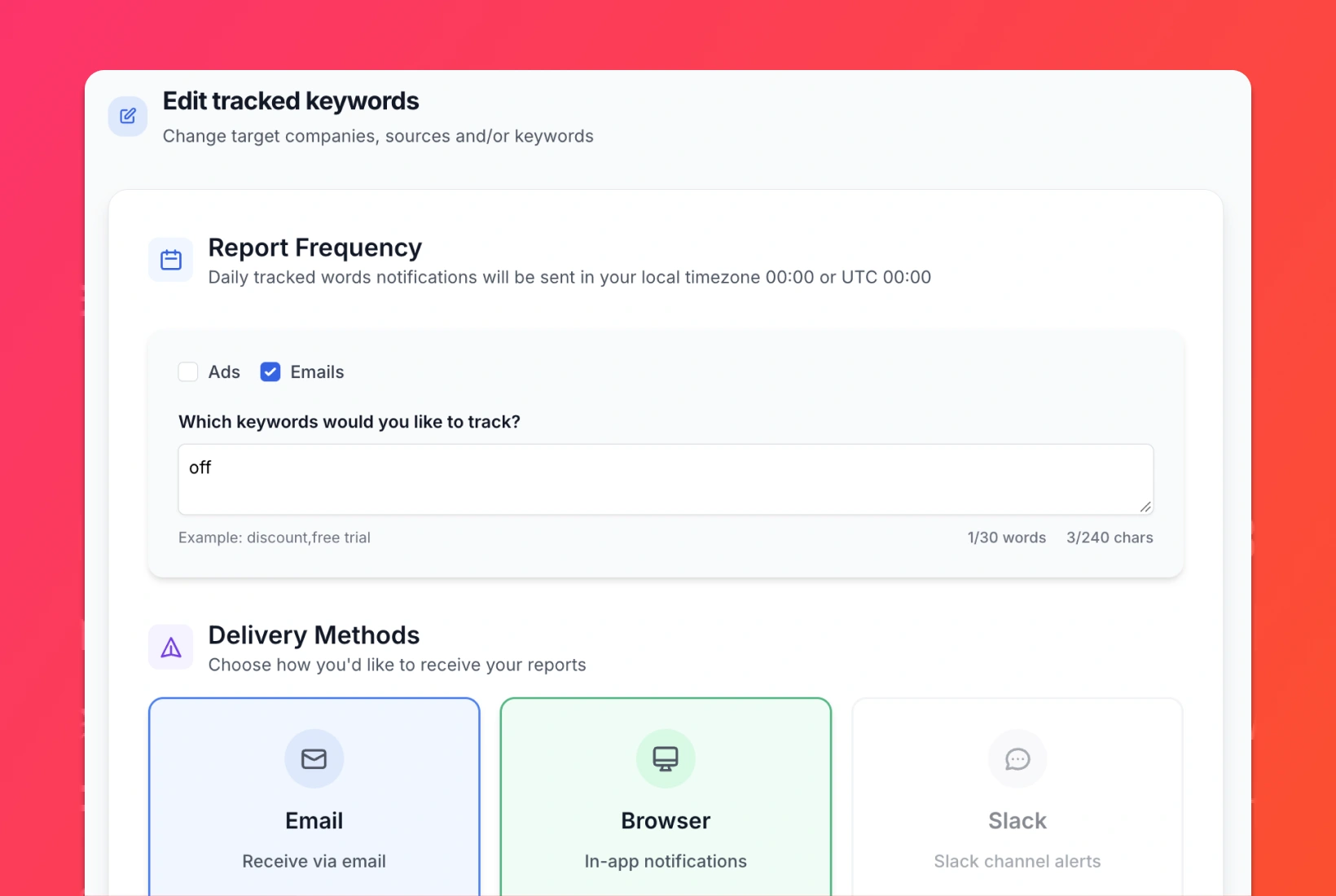Click the triangle icon beside Delivery Methods
The width and height of the screenshot is (1336, 896).
click(171, 648)
